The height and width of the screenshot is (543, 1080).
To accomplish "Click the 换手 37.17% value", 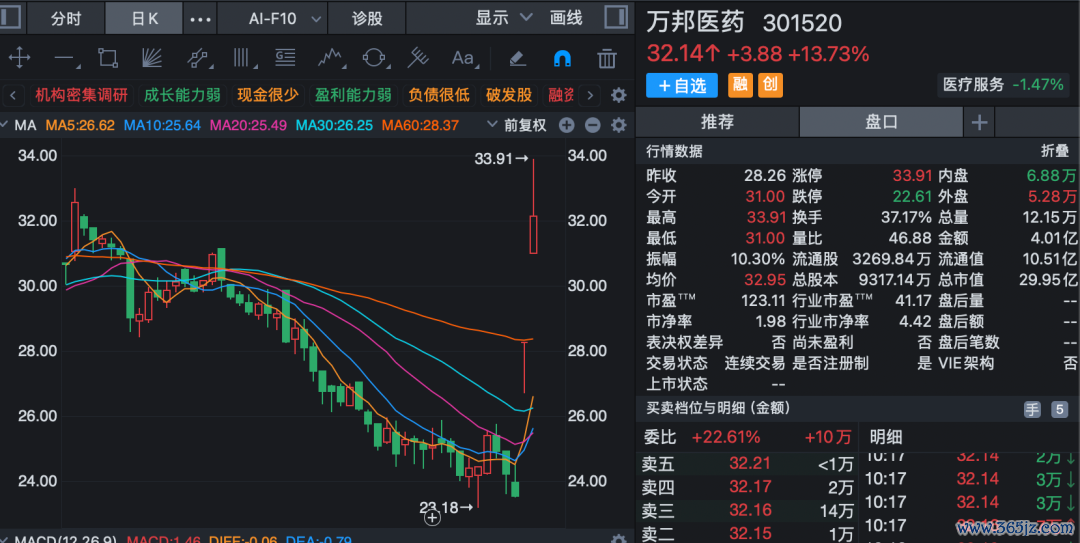I will point(906,218).
